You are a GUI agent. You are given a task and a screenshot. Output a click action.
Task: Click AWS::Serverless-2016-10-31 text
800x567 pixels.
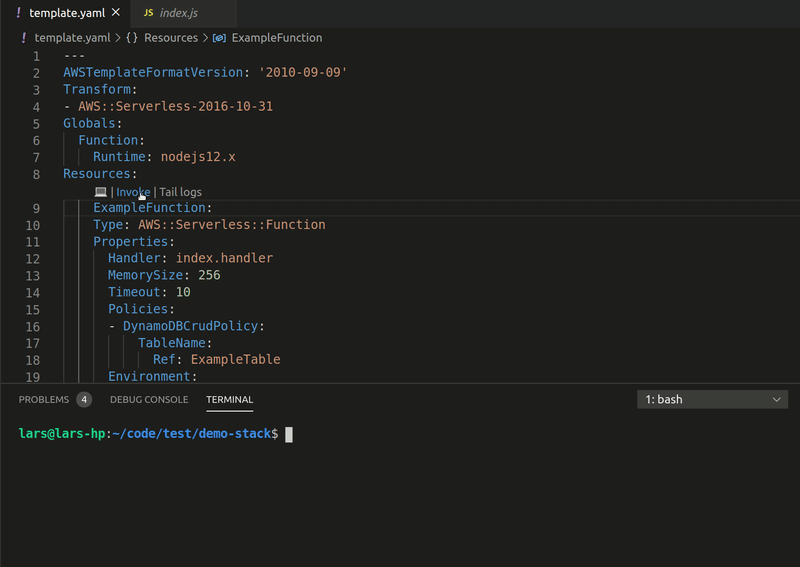(176, 106)
